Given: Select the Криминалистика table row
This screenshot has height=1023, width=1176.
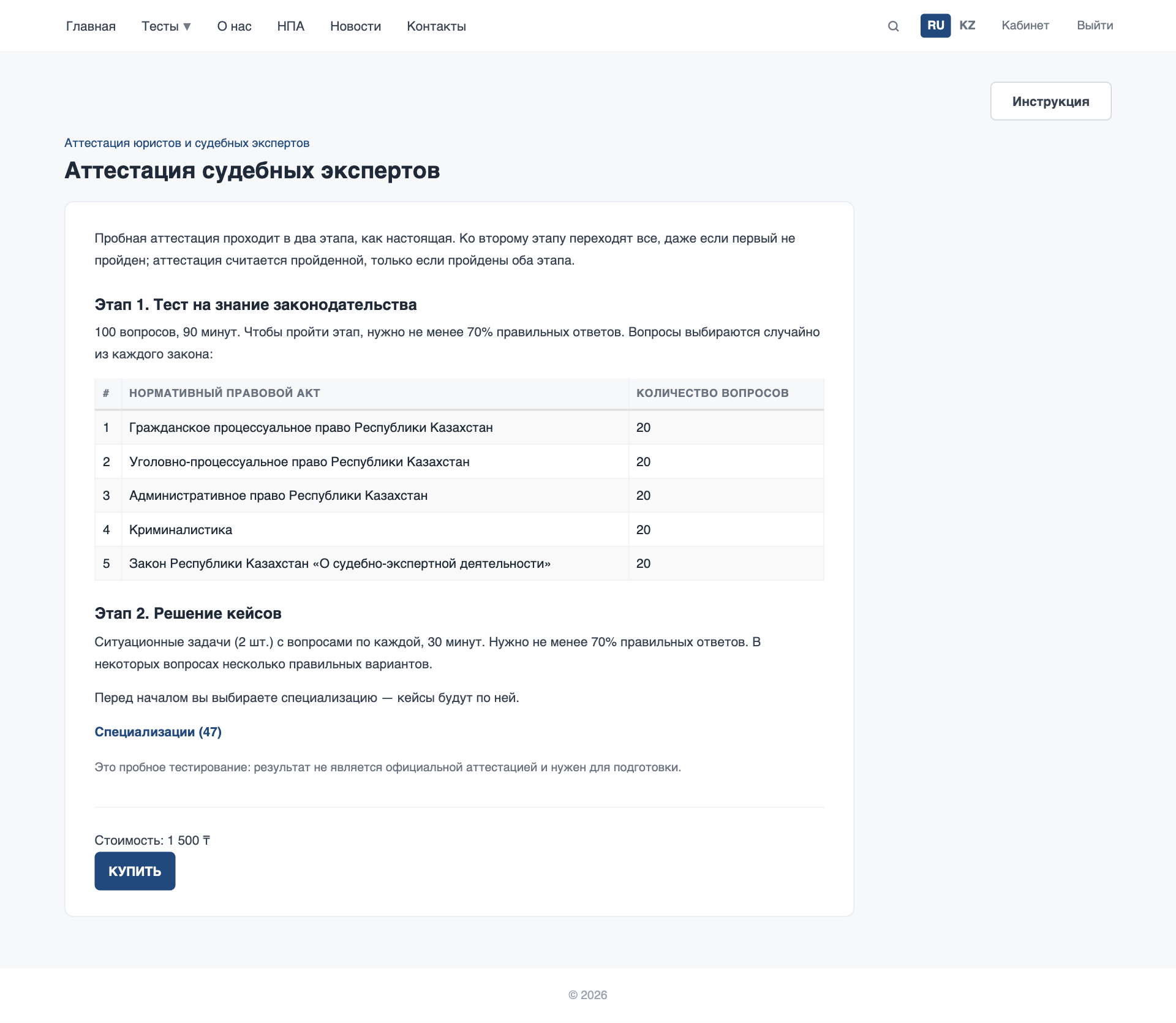Looking at the screenshot, I should point(459,530).
